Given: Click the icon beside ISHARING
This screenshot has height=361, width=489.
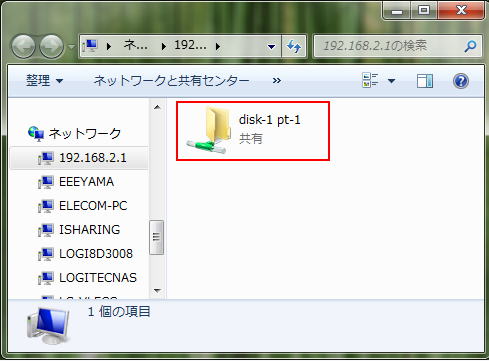Looking at the screenshot, I should [46, 230].
